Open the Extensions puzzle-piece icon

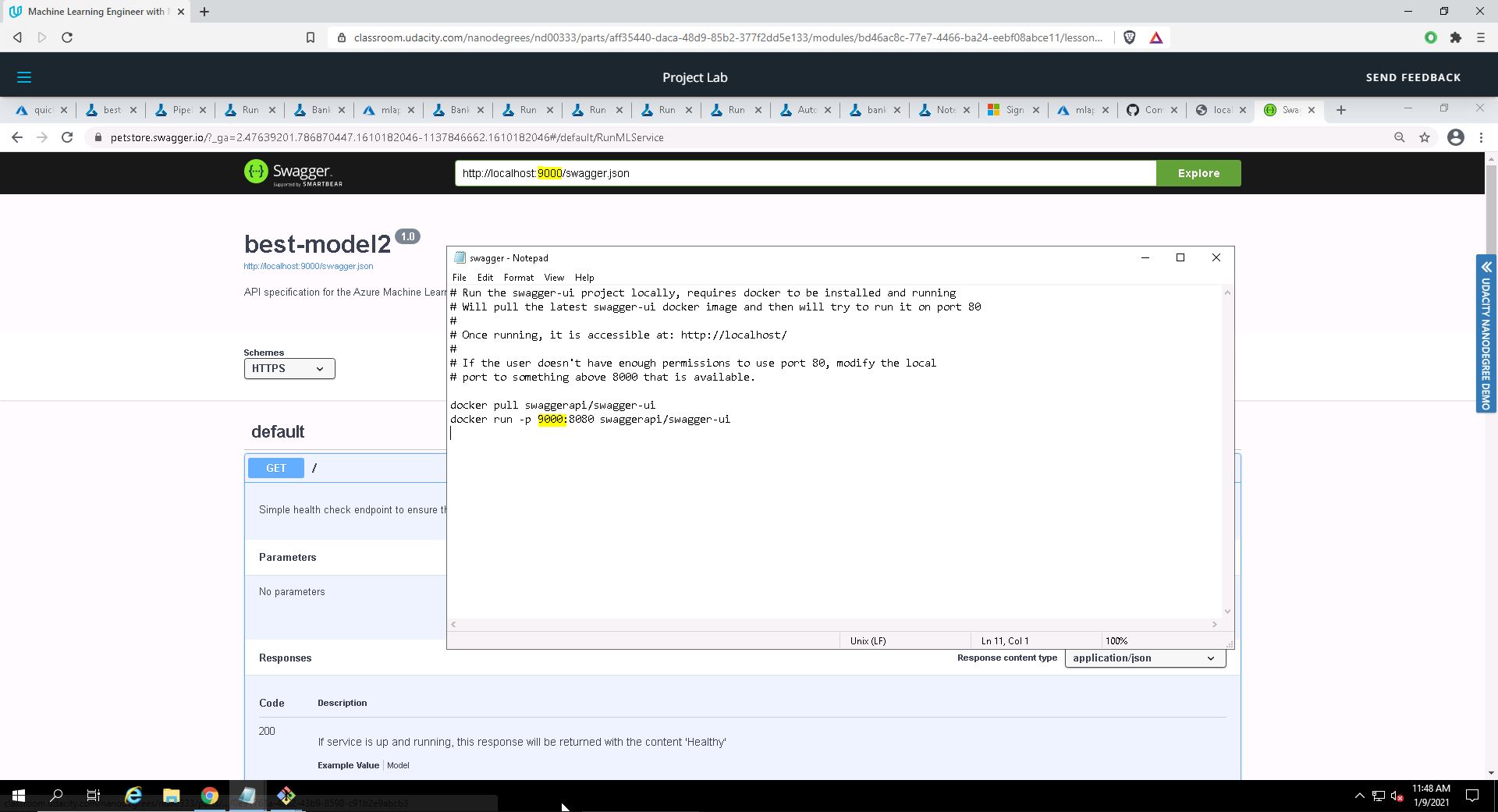1456,37
